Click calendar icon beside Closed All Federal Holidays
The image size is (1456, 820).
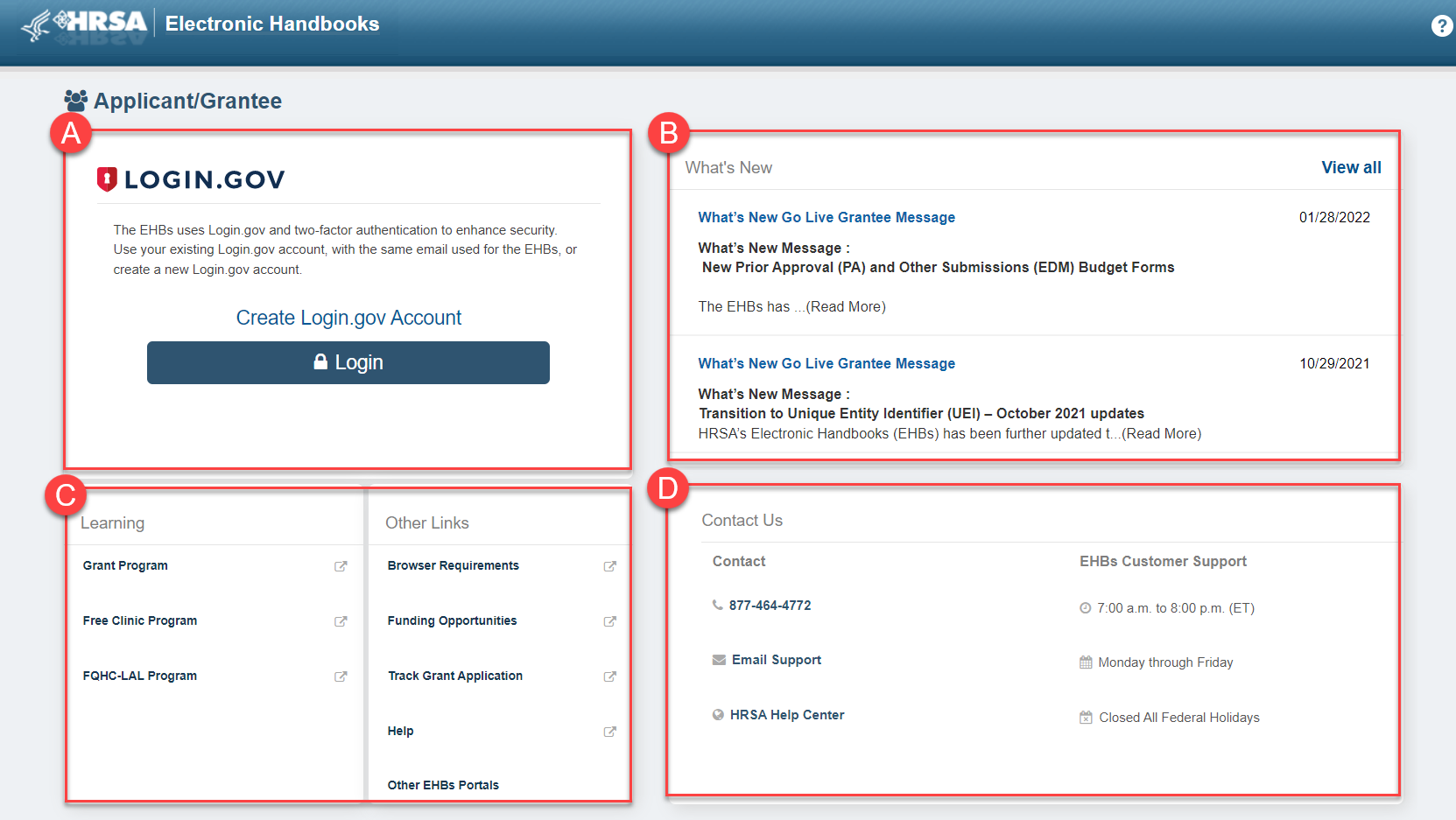pyautogui.click(x=1086, y=718)
